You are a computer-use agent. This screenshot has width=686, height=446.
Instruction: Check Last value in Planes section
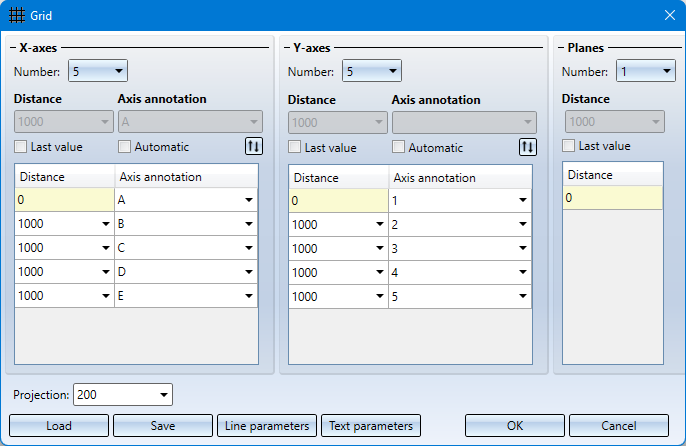point(568,146)
